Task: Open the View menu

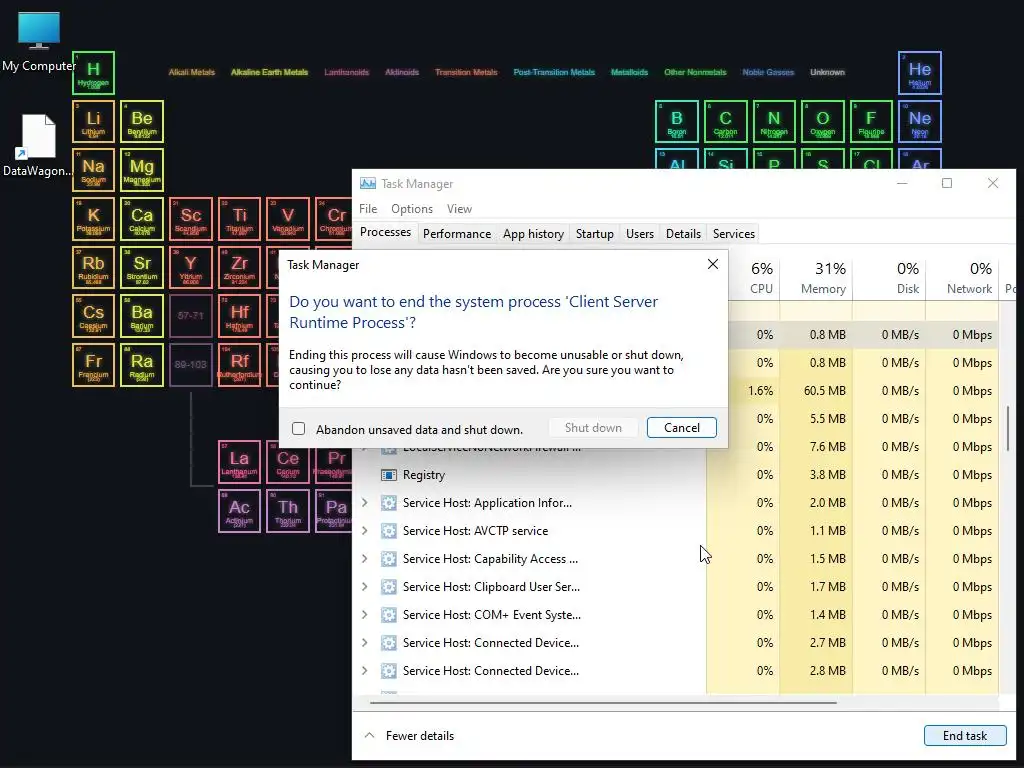Action: click(459, 209)
